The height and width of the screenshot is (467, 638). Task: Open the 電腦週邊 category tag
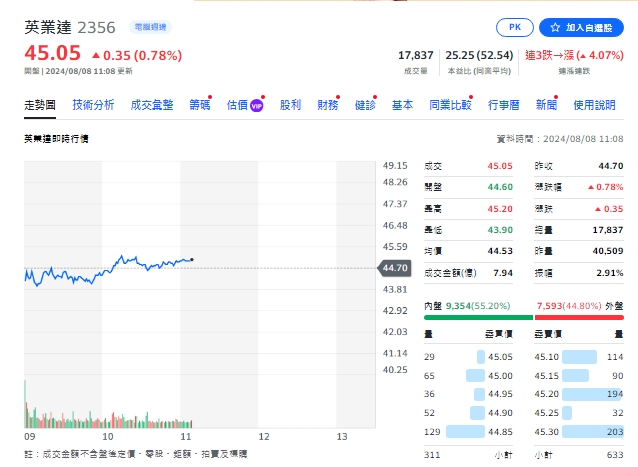(x=151, y=27)
